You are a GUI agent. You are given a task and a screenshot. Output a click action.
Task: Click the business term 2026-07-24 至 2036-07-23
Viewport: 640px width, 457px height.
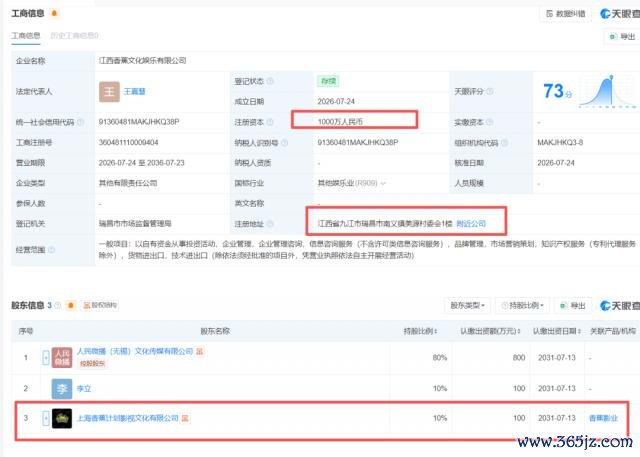pyautogui.click(x=142, y=163)
